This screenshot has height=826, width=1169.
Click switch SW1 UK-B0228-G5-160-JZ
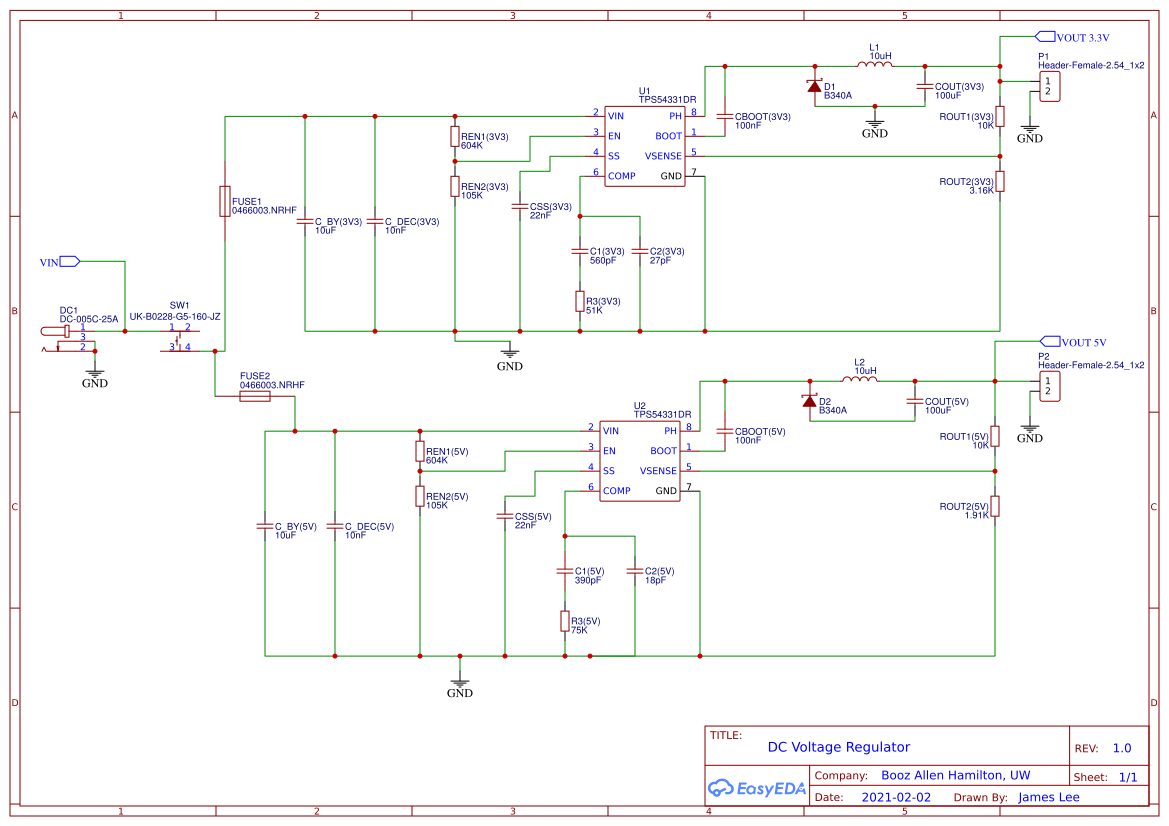(178, 340)
